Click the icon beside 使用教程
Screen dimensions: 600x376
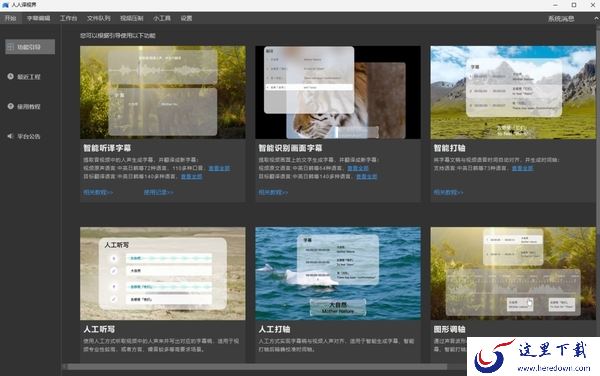click(11, 106)
